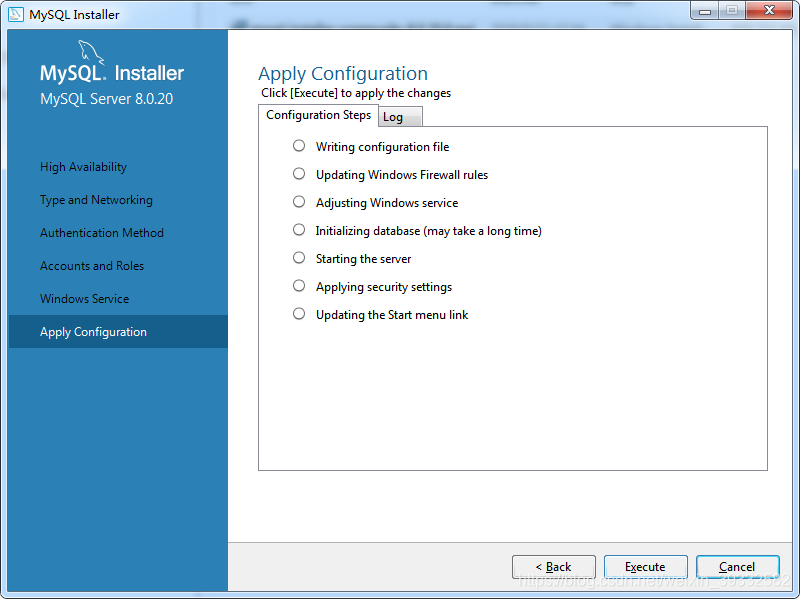Screen dimensions: 800x599
Task: Select the Updating Windows Firewall rules indicator
Action: 299,174
